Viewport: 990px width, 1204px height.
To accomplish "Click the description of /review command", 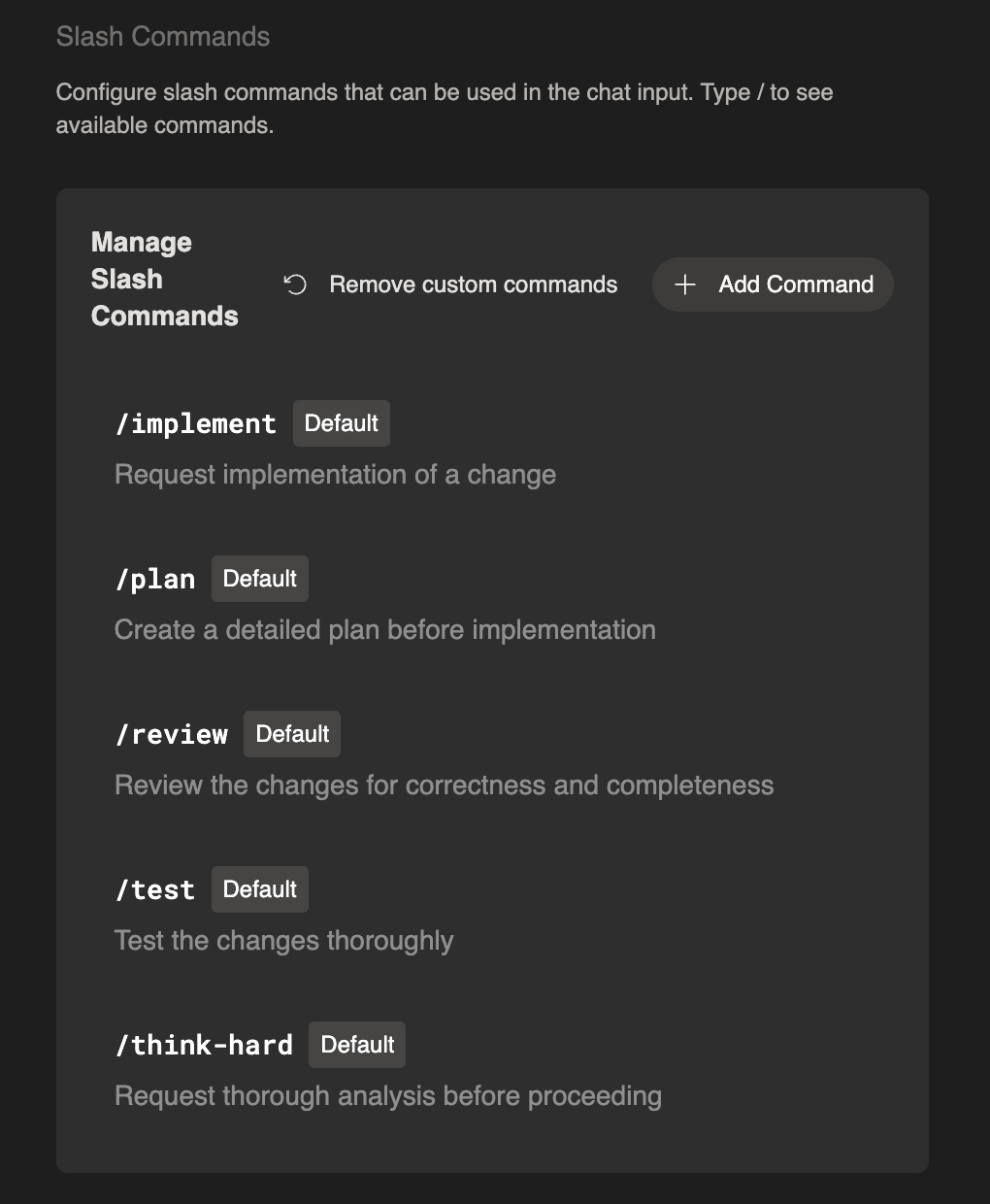I will point(445,785).
